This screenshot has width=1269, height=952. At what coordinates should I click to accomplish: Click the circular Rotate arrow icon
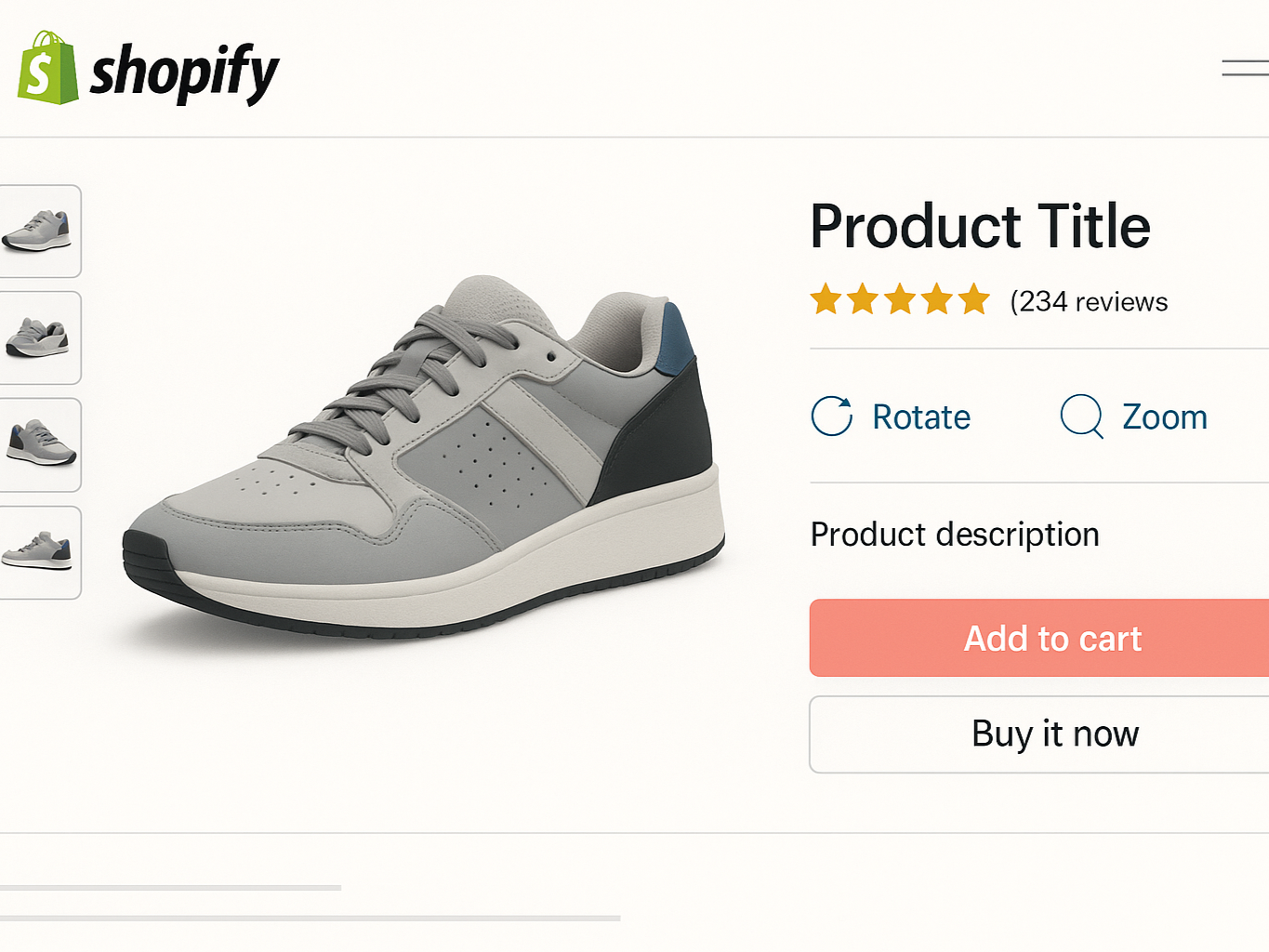pos(832,416)
